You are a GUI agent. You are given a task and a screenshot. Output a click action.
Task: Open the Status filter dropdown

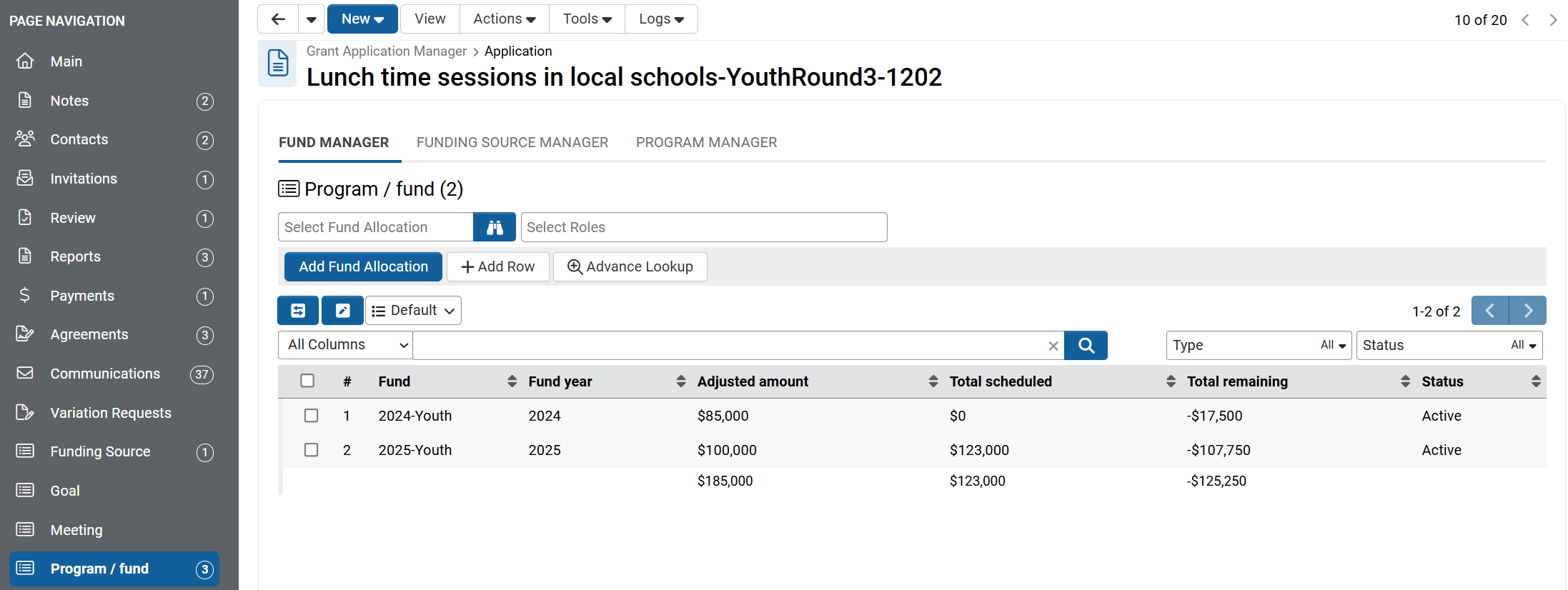[x=1449, y=345]
